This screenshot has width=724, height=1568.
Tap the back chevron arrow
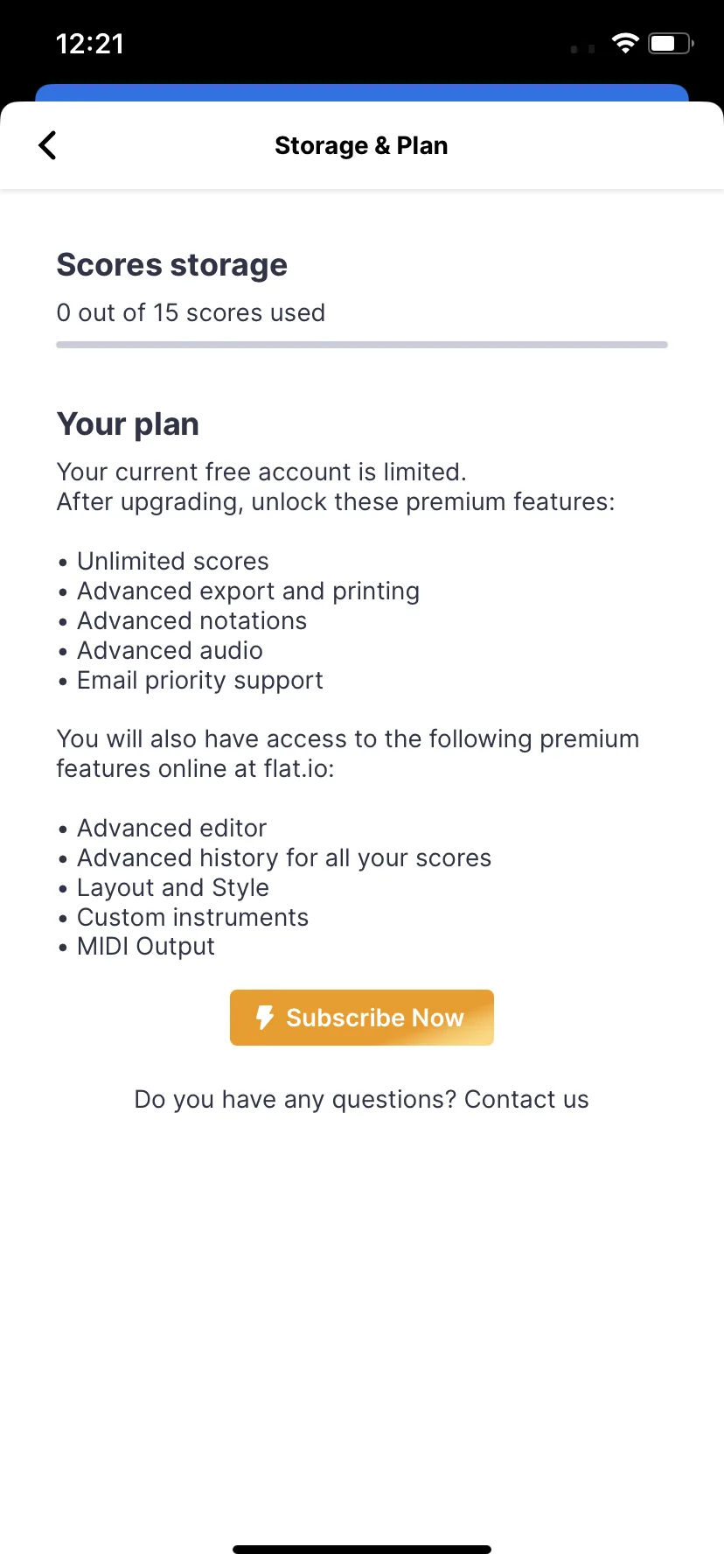[48, 145]
